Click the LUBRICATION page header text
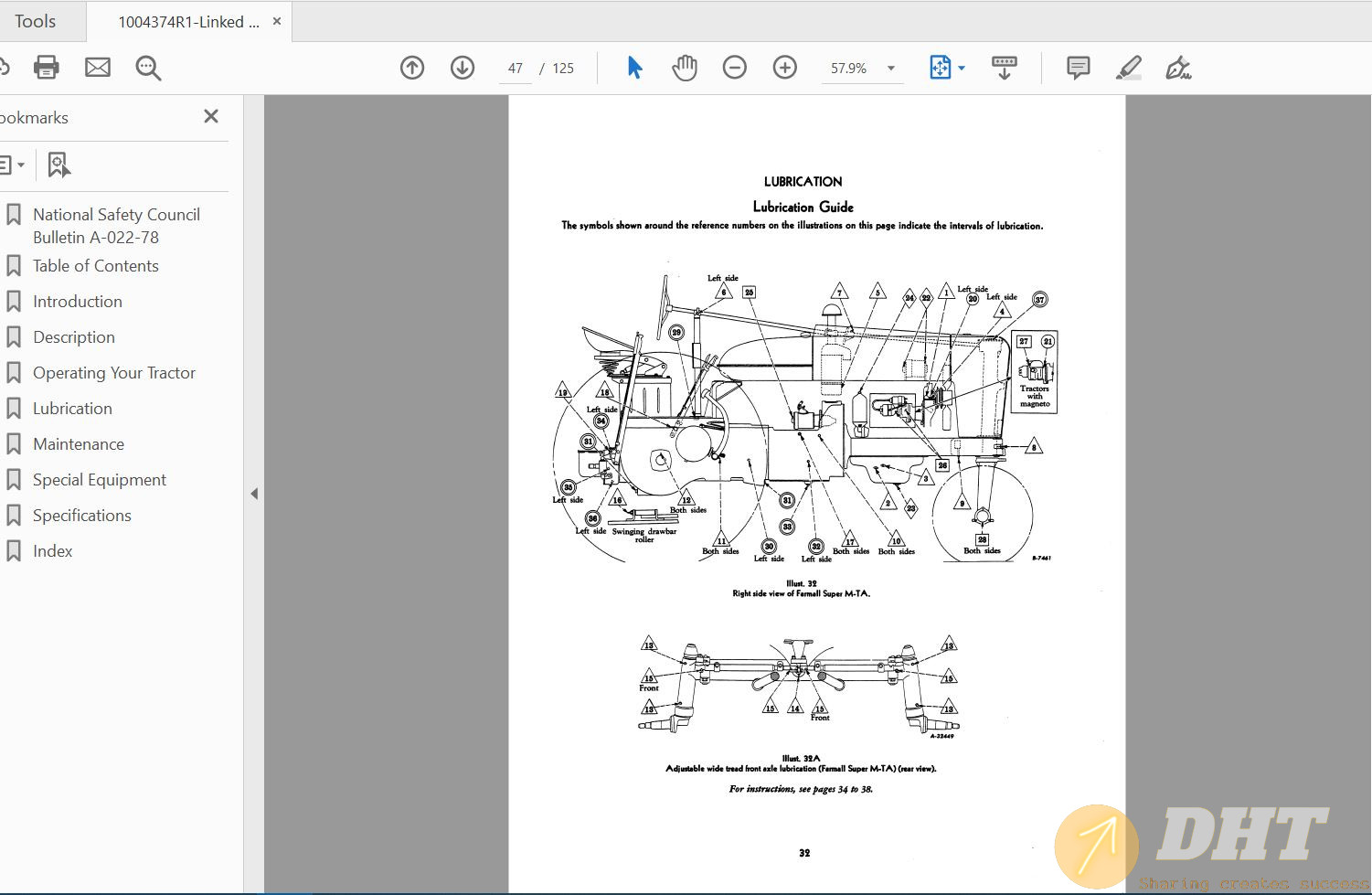 (803, 182)
